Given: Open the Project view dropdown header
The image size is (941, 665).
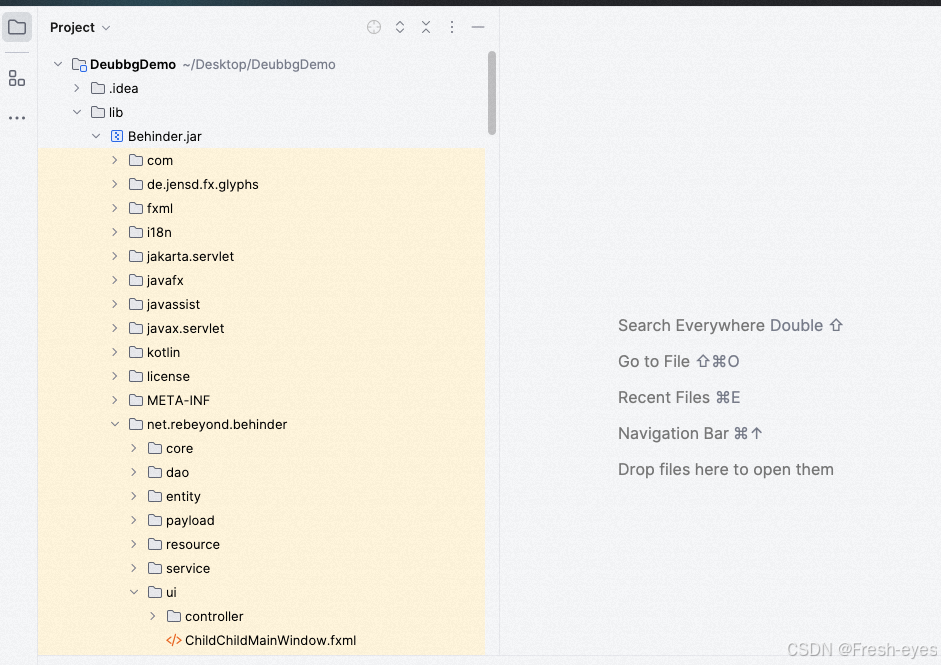Looking at the screenshot, I should click(x=79, y=27).
